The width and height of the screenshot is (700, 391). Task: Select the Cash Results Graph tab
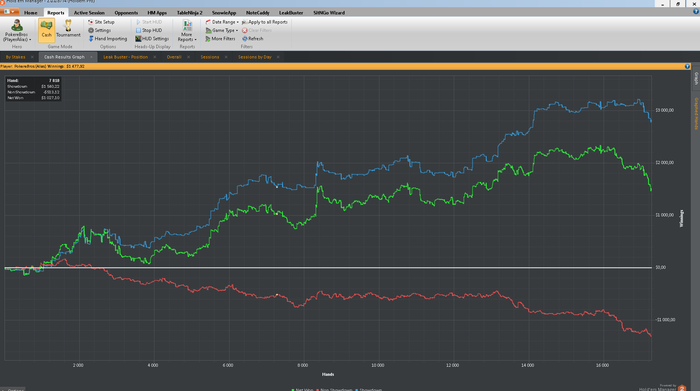pyautogui.click(x=64, y=57)
